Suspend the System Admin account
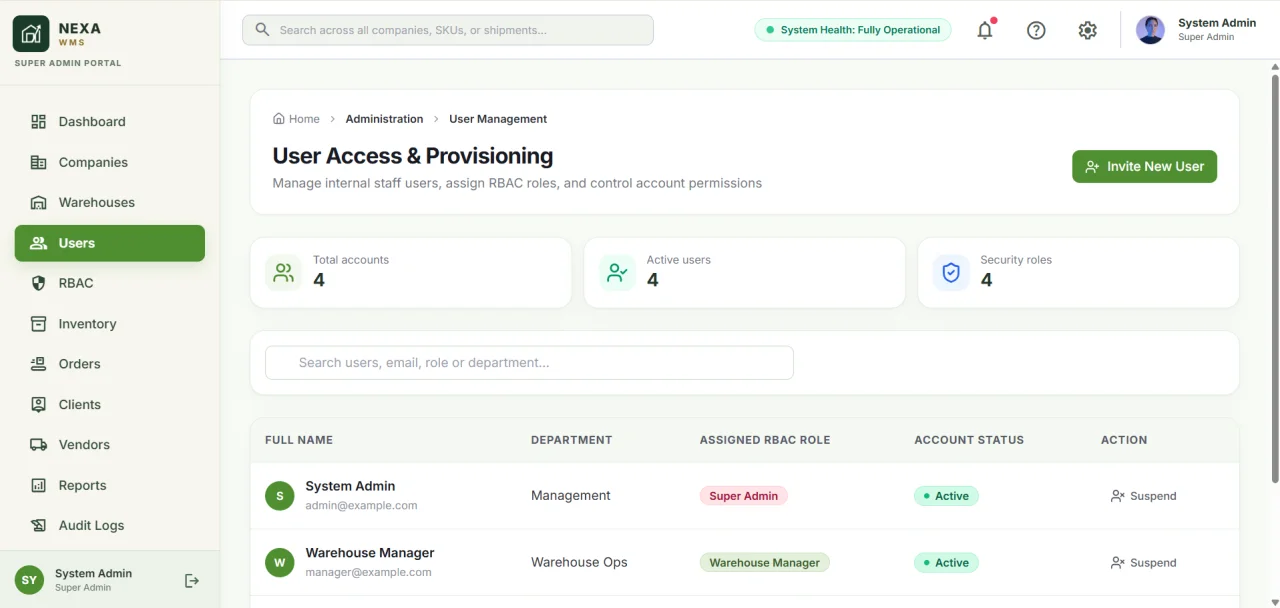1280x608 pixels. tap(1143, 496)
